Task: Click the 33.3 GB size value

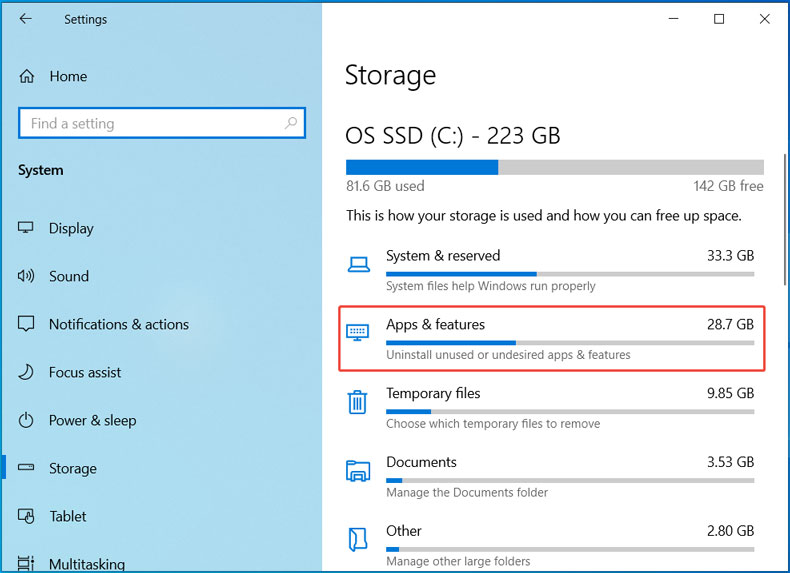Action: (x=731, y=256)
